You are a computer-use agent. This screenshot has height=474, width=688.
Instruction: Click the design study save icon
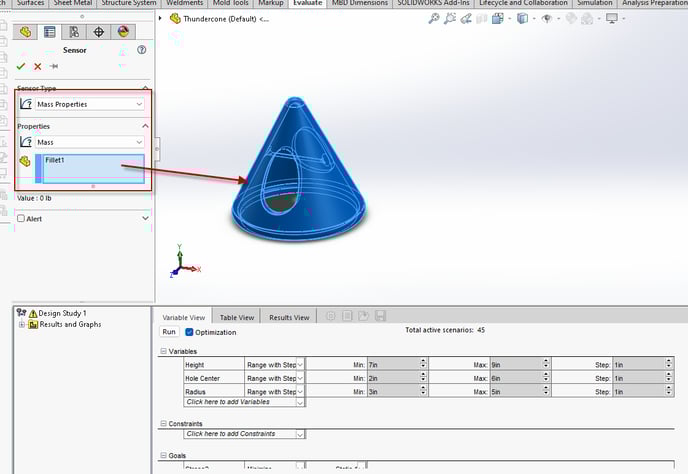[x=380, y=316]
